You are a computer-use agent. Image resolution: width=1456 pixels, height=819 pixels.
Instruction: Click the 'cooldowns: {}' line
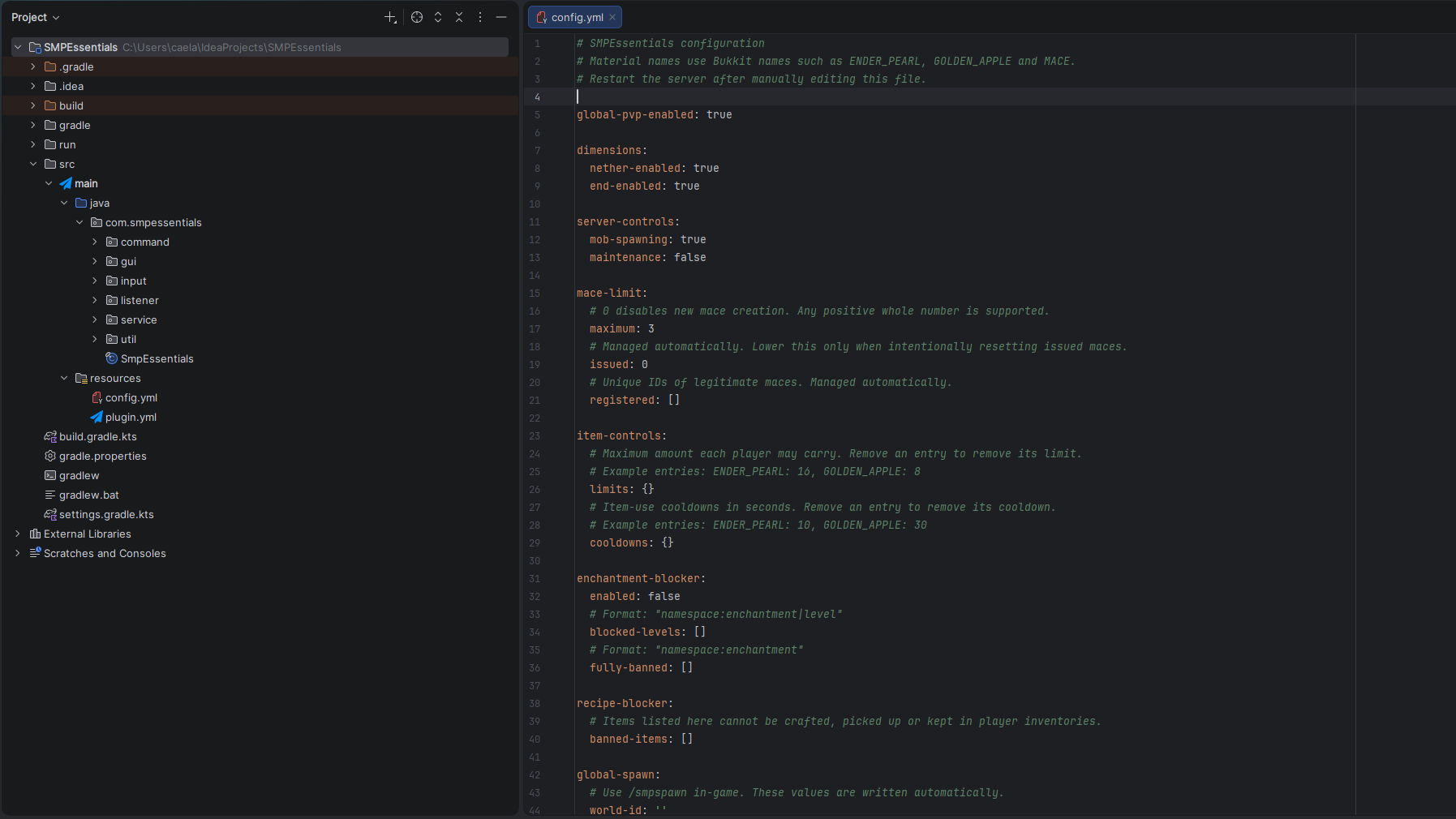pos(632,542)
